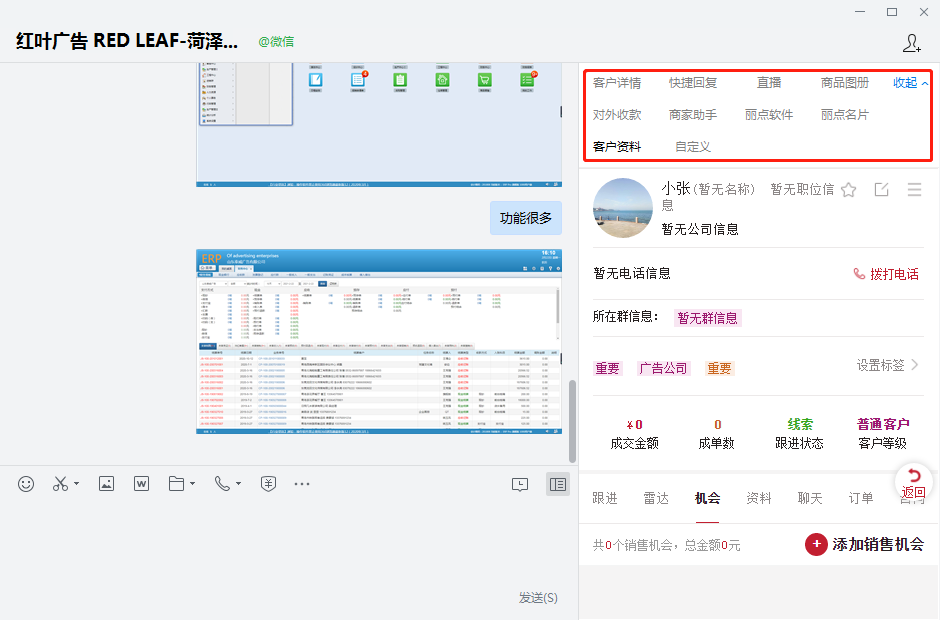Click the chat title 红叶广告 RED LEAF
Viewport: 940px width, 620px height.
tap(126, 41)
